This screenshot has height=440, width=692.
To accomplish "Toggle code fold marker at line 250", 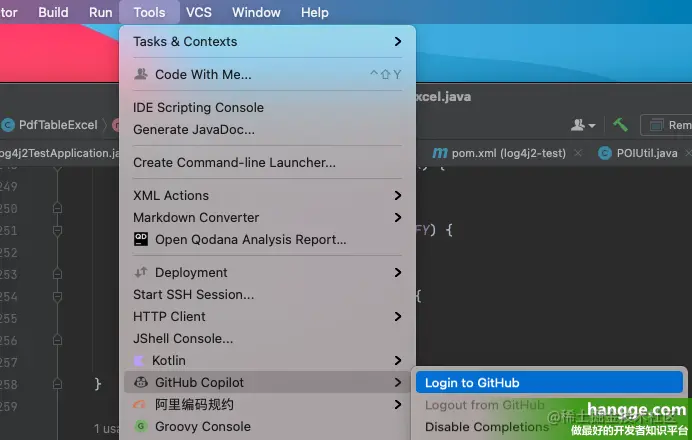I will [x=57, y=208].
